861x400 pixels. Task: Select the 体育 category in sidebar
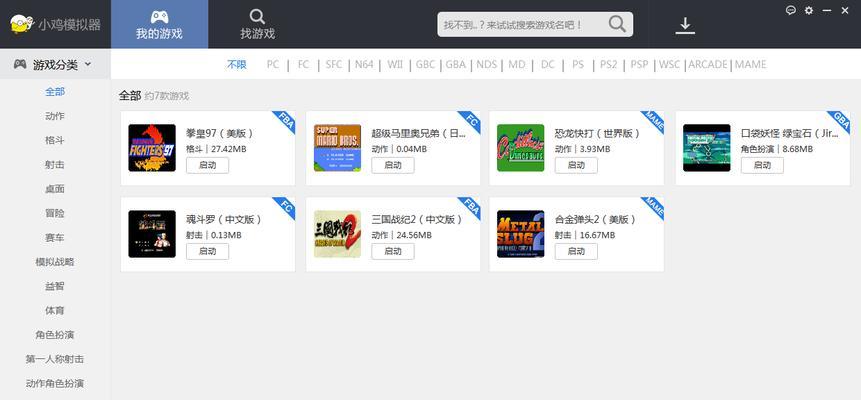coord(55,310)
